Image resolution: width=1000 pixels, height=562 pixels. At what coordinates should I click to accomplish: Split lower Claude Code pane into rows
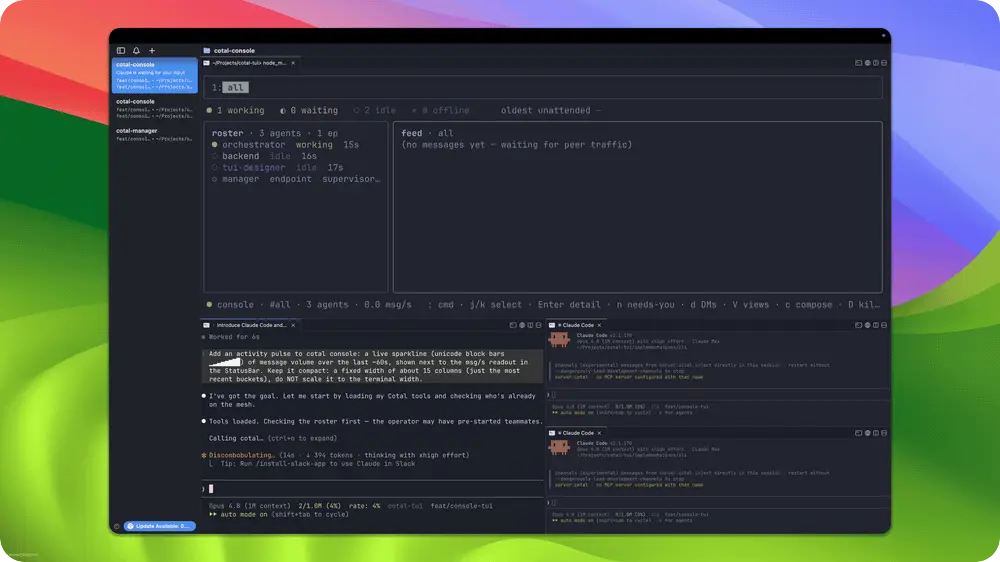coord(884,433)
